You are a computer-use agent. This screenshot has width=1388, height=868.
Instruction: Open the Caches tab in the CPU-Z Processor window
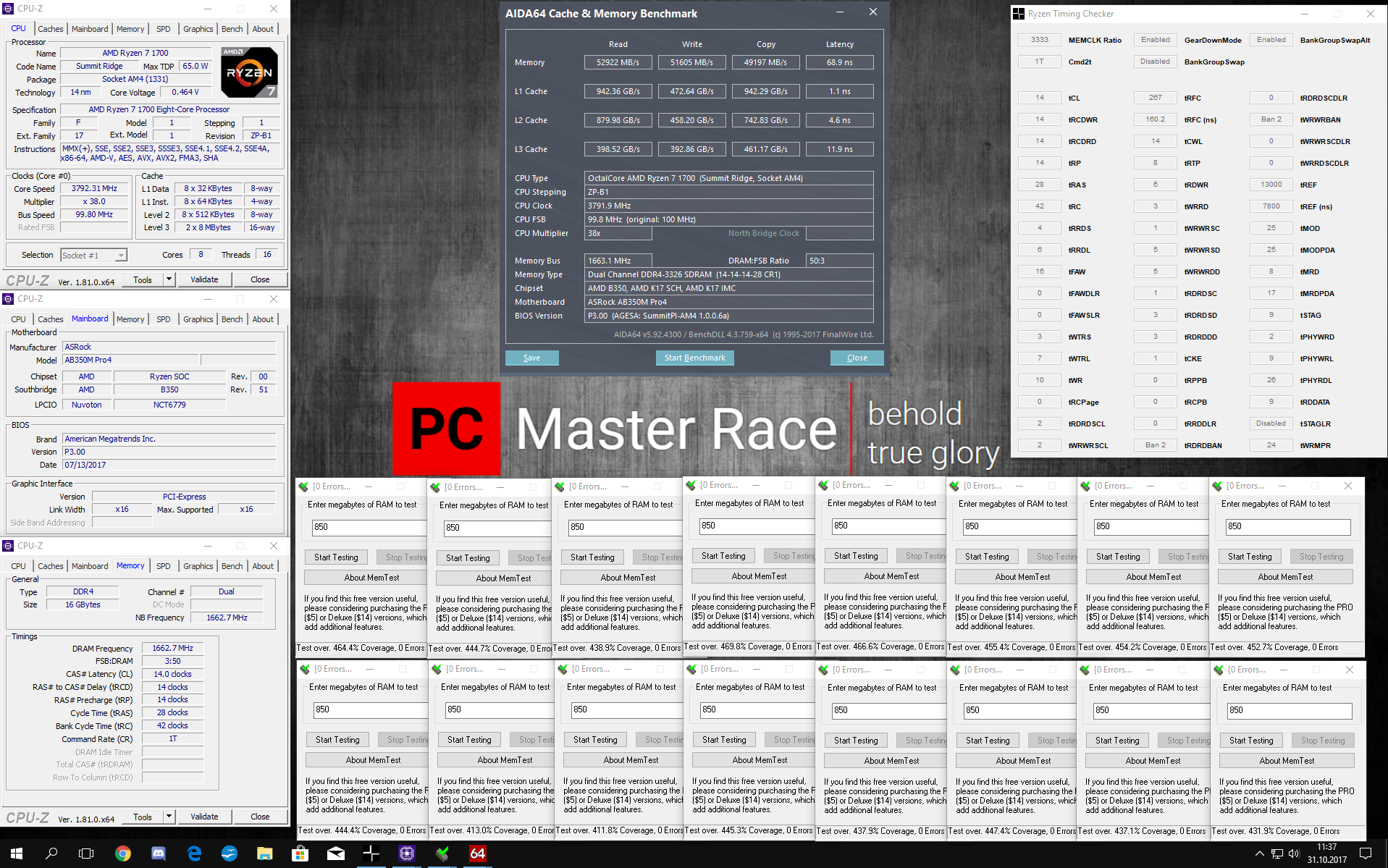51,29
